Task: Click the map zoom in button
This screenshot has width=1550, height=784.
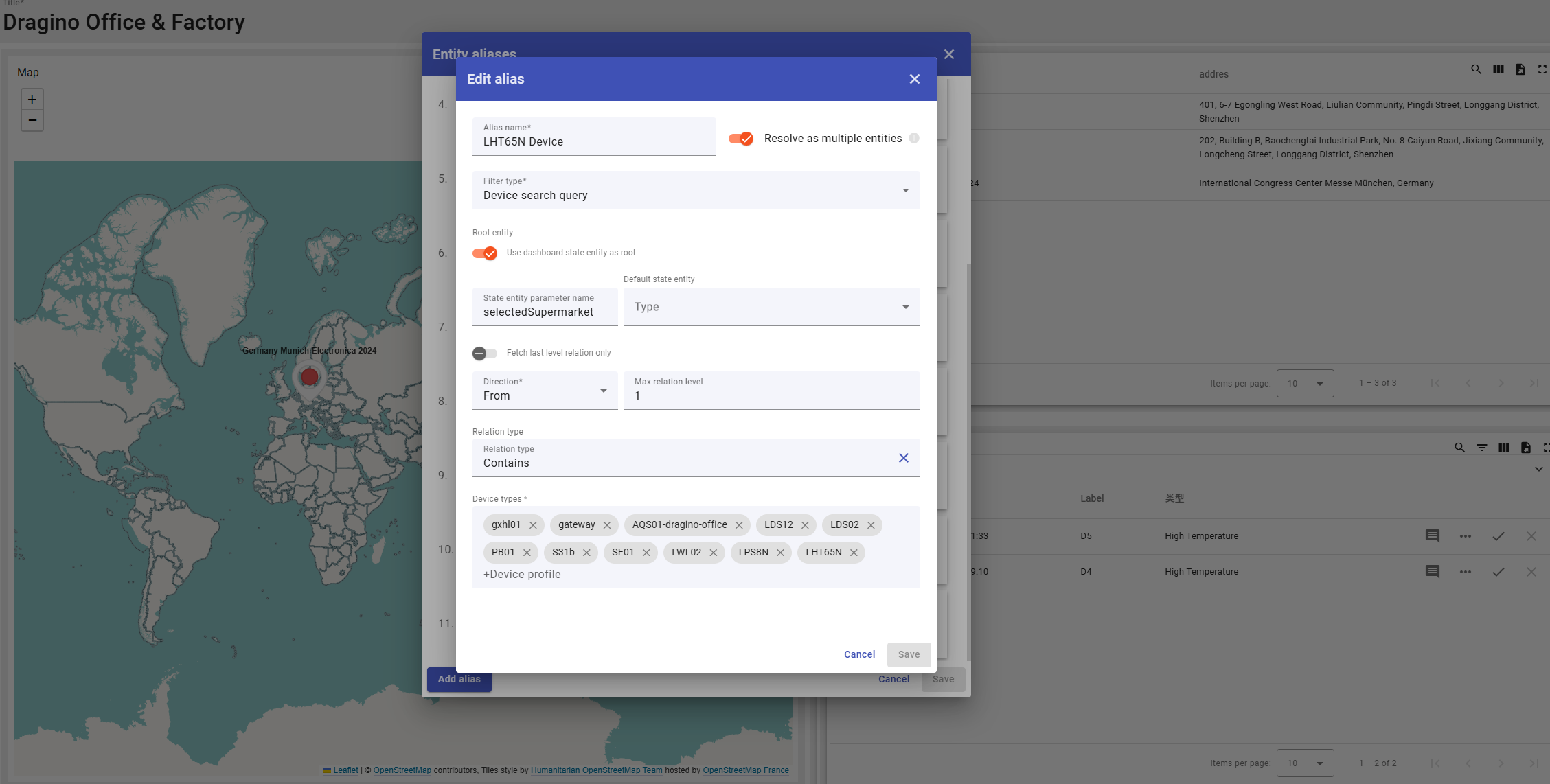Action: 32,100
